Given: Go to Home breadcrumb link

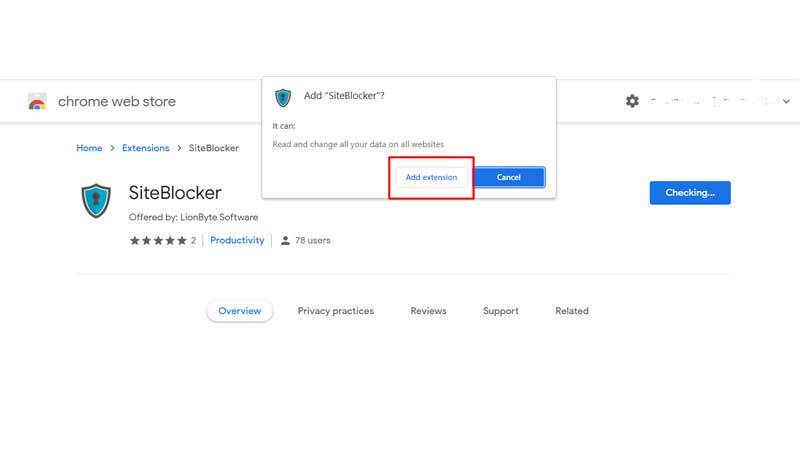Looking at the screenshot, I should (89, 148).
